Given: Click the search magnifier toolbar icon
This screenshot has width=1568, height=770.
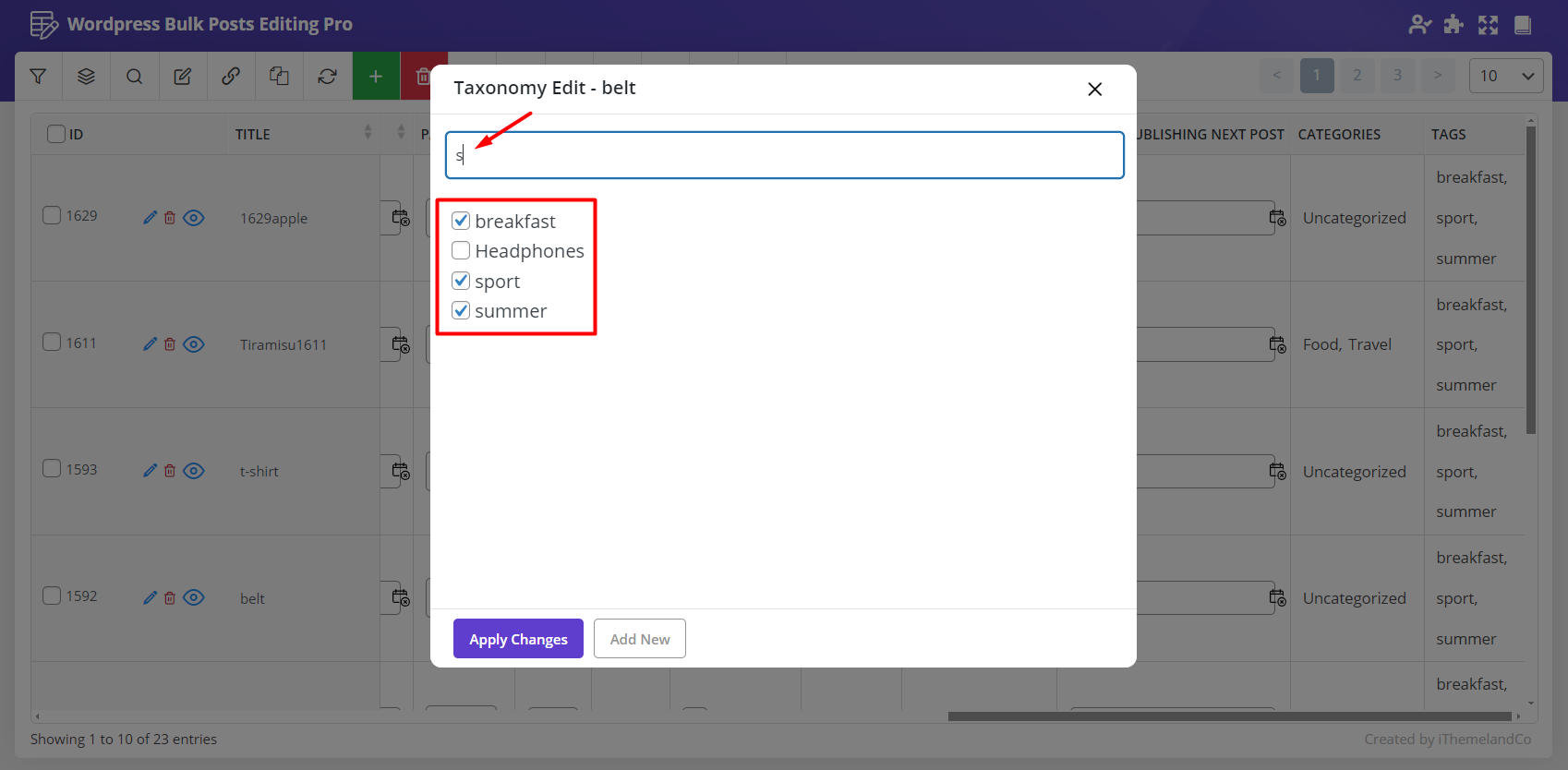Looking at the screenshot, I should point(134,77).
